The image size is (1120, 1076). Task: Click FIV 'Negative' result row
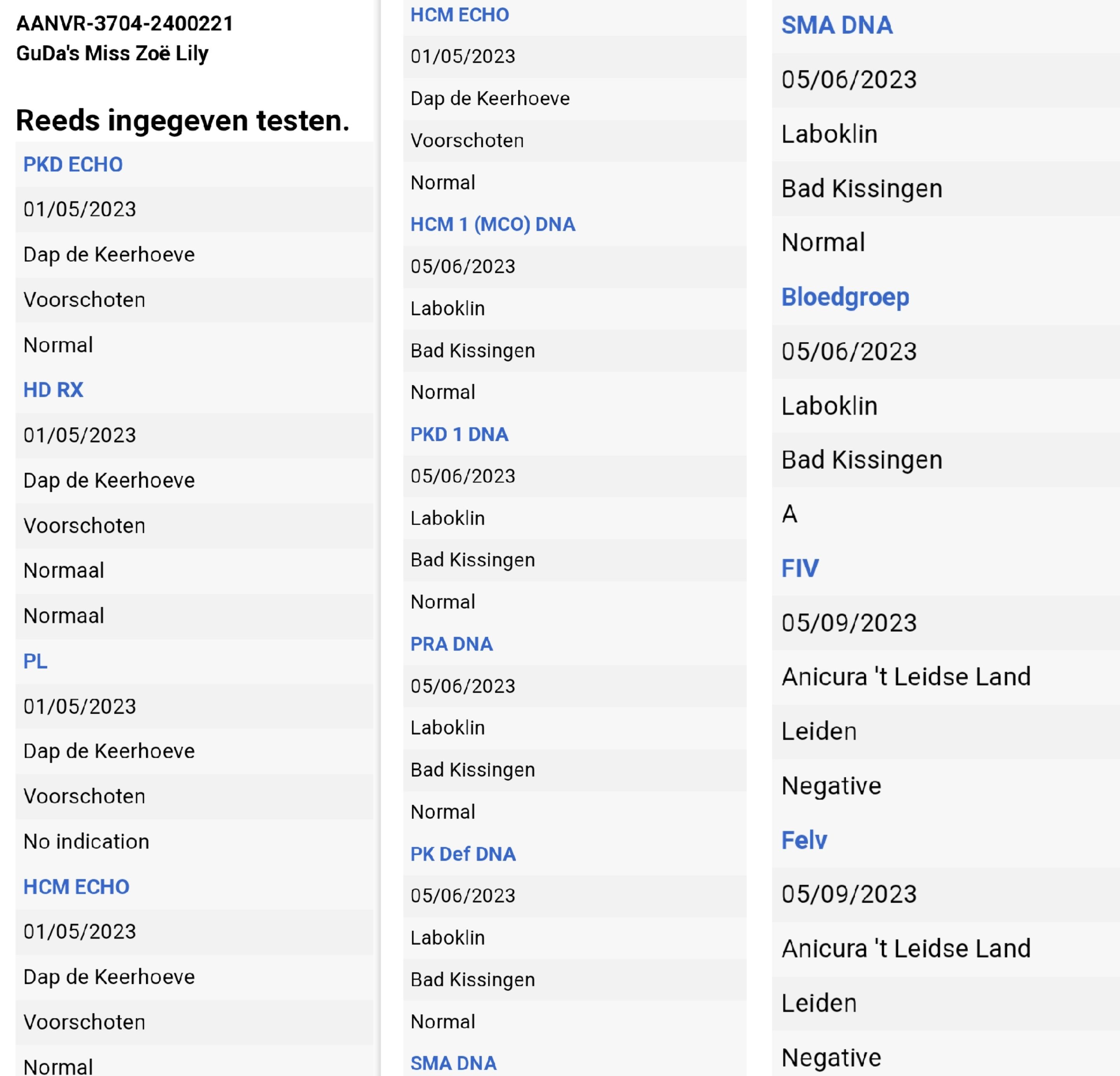(x=831, y=786)
